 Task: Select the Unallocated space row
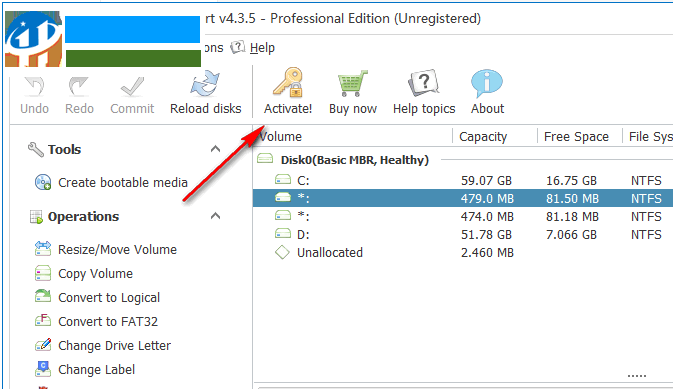pyautogui.click(x=463, y=252)
